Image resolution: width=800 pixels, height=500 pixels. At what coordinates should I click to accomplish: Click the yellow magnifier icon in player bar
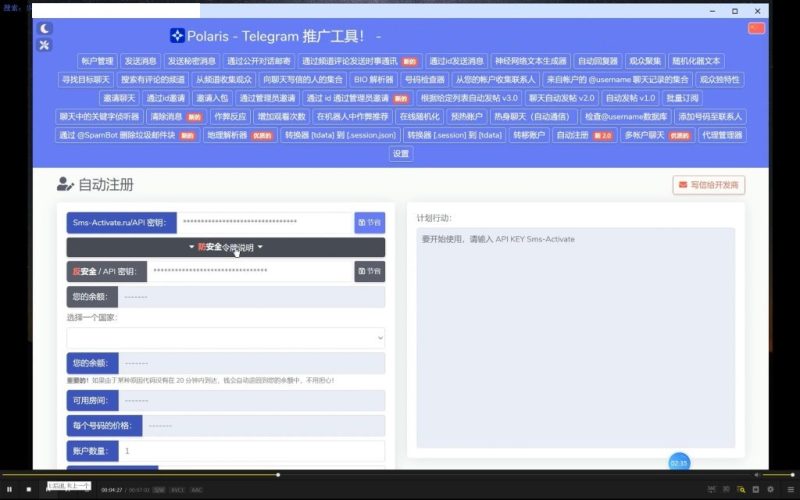pos(741,489)
